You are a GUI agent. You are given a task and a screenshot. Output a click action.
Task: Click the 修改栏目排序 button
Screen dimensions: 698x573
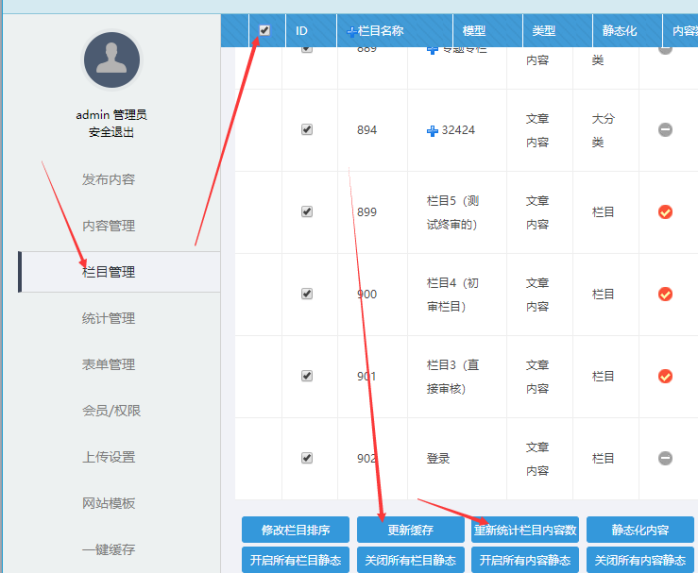[x=295, y=530]
